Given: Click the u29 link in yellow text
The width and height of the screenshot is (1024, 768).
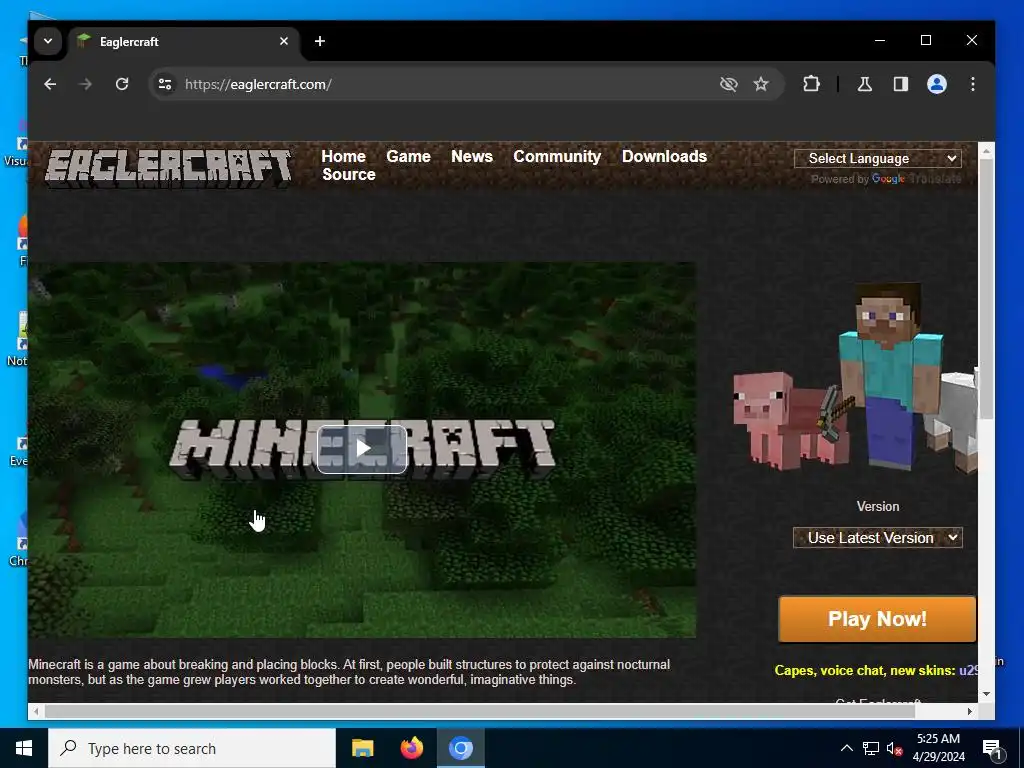Looking at the screenshot, I should [x=968, y=671].
